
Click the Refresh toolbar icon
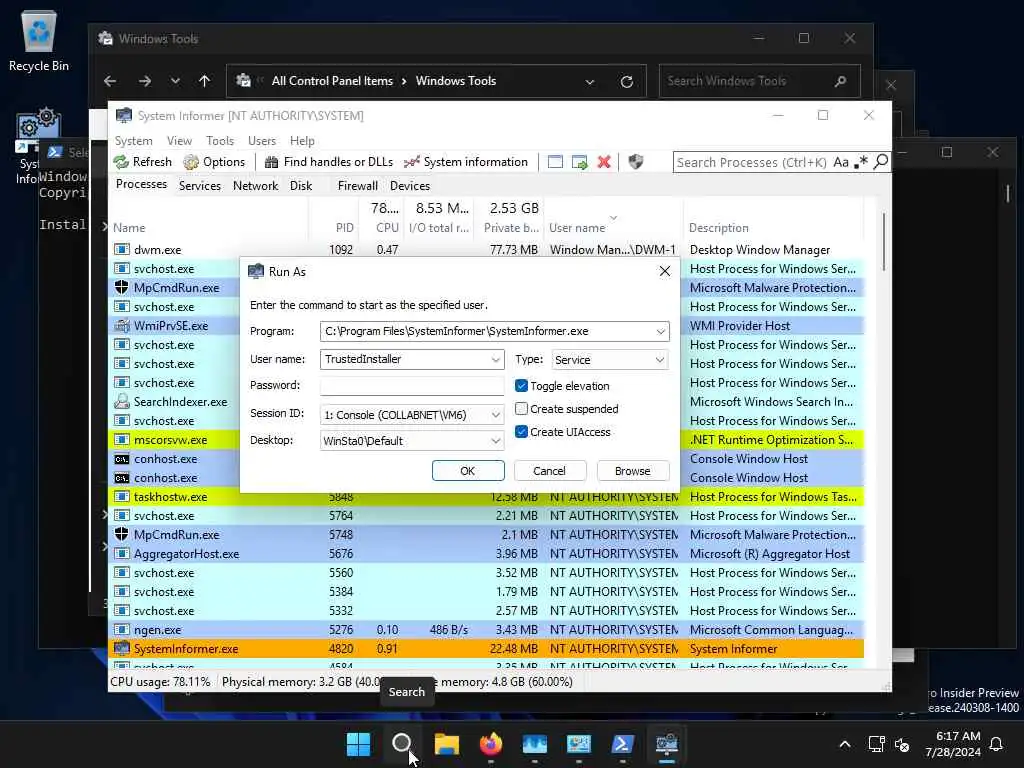142,162
